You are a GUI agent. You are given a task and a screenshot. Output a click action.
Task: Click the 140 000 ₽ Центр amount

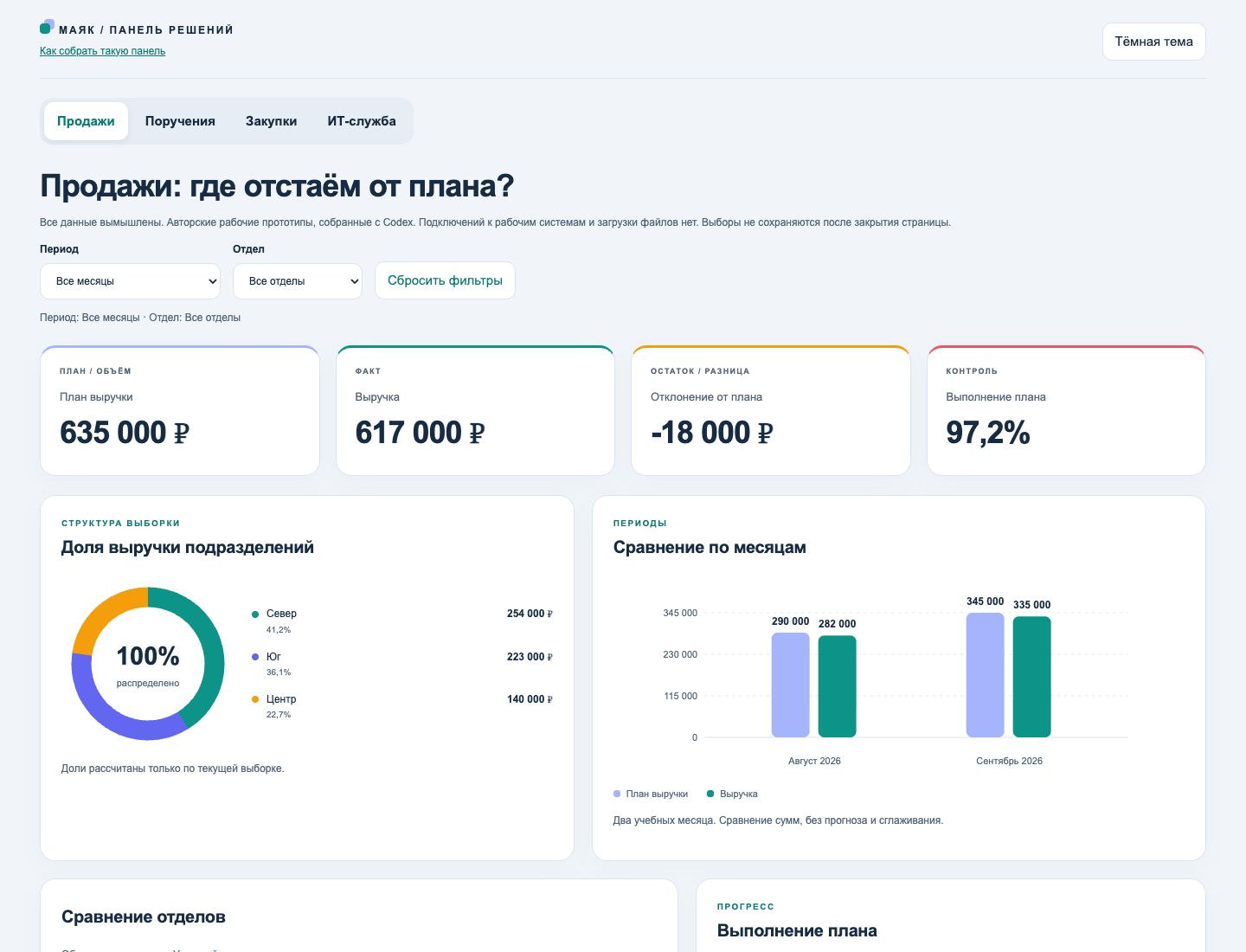530,699
